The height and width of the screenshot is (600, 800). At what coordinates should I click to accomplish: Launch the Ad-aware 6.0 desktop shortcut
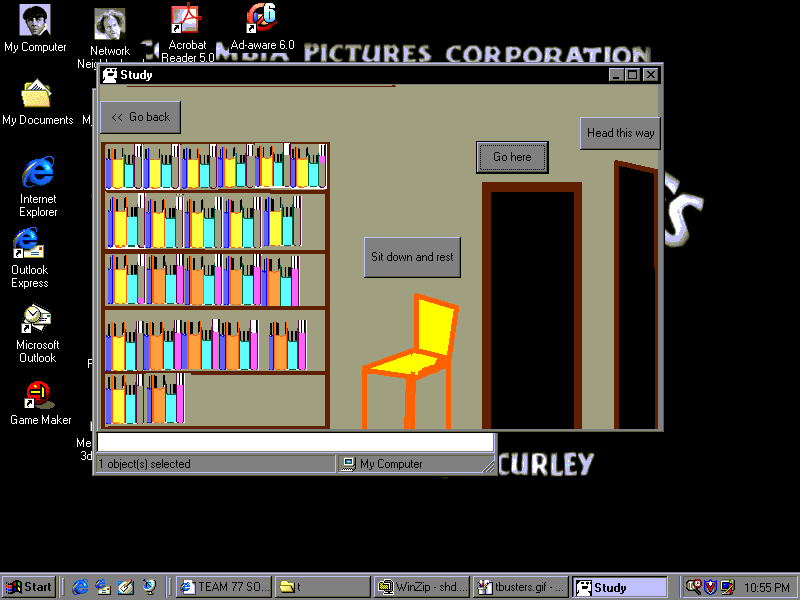coord(262,19)
